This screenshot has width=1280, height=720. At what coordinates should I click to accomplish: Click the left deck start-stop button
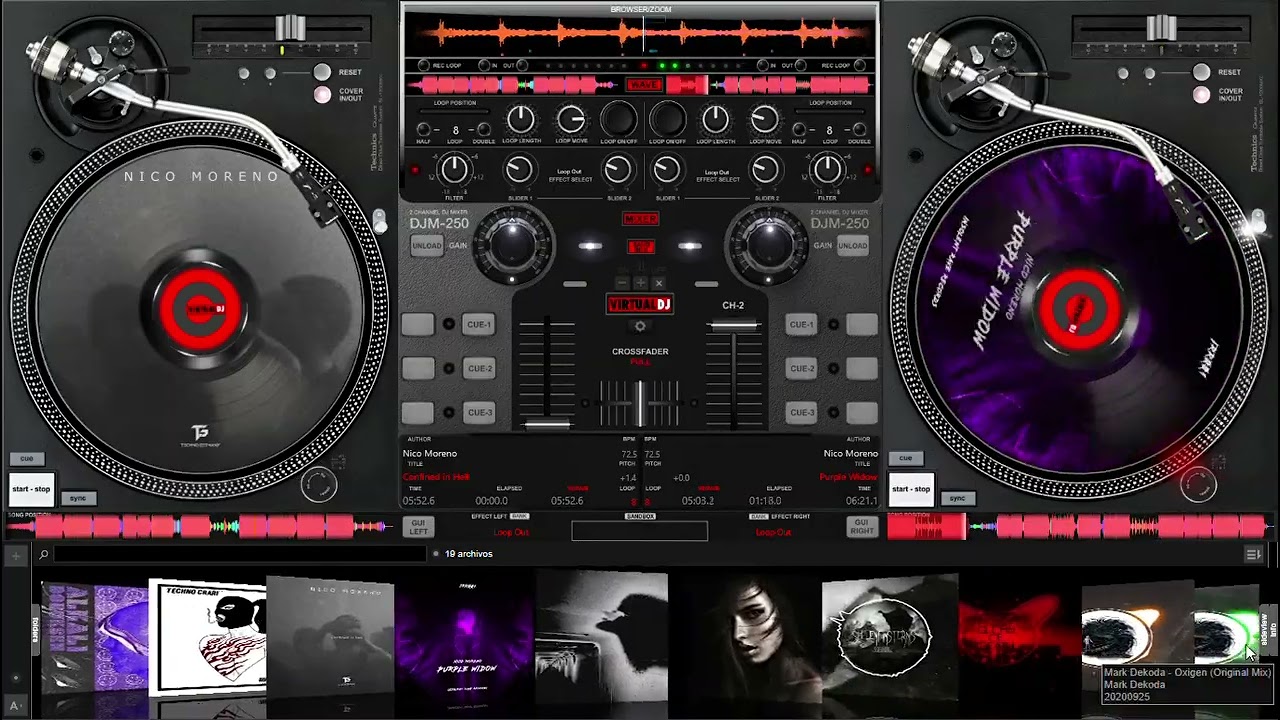[30, 489]
